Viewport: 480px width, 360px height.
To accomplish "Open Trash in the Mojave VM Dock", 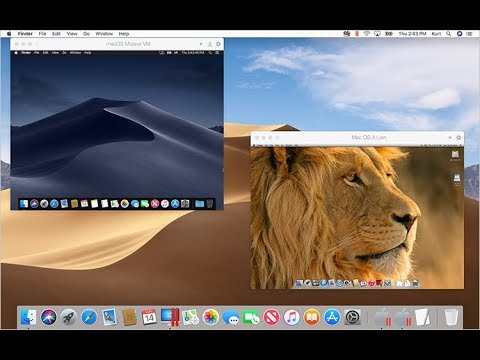I will [x=210, y=203].
